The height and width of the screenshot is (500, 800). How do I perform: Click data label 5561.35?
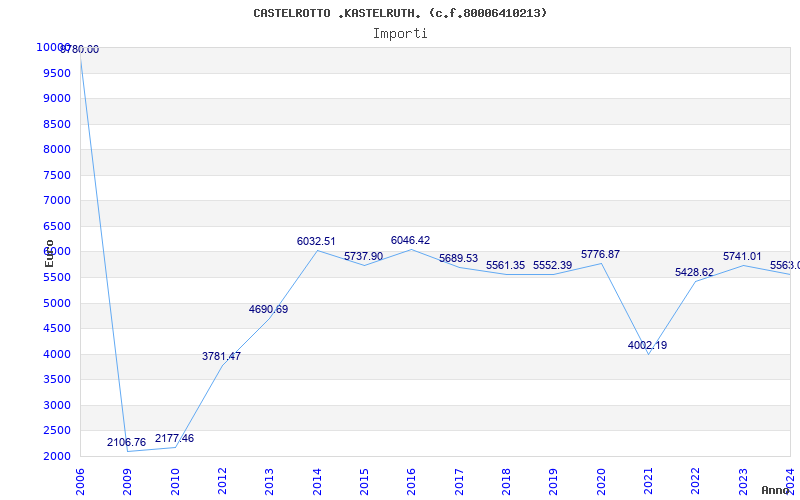[505, 265]
